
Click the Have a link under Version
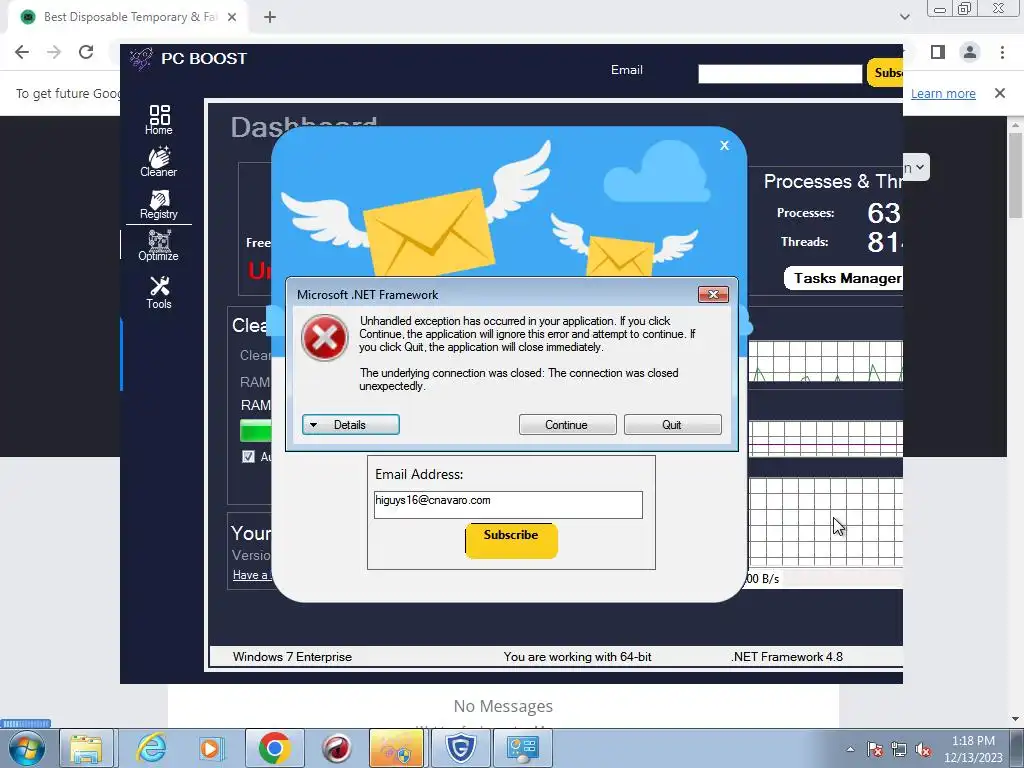click(x=251, y=575)
